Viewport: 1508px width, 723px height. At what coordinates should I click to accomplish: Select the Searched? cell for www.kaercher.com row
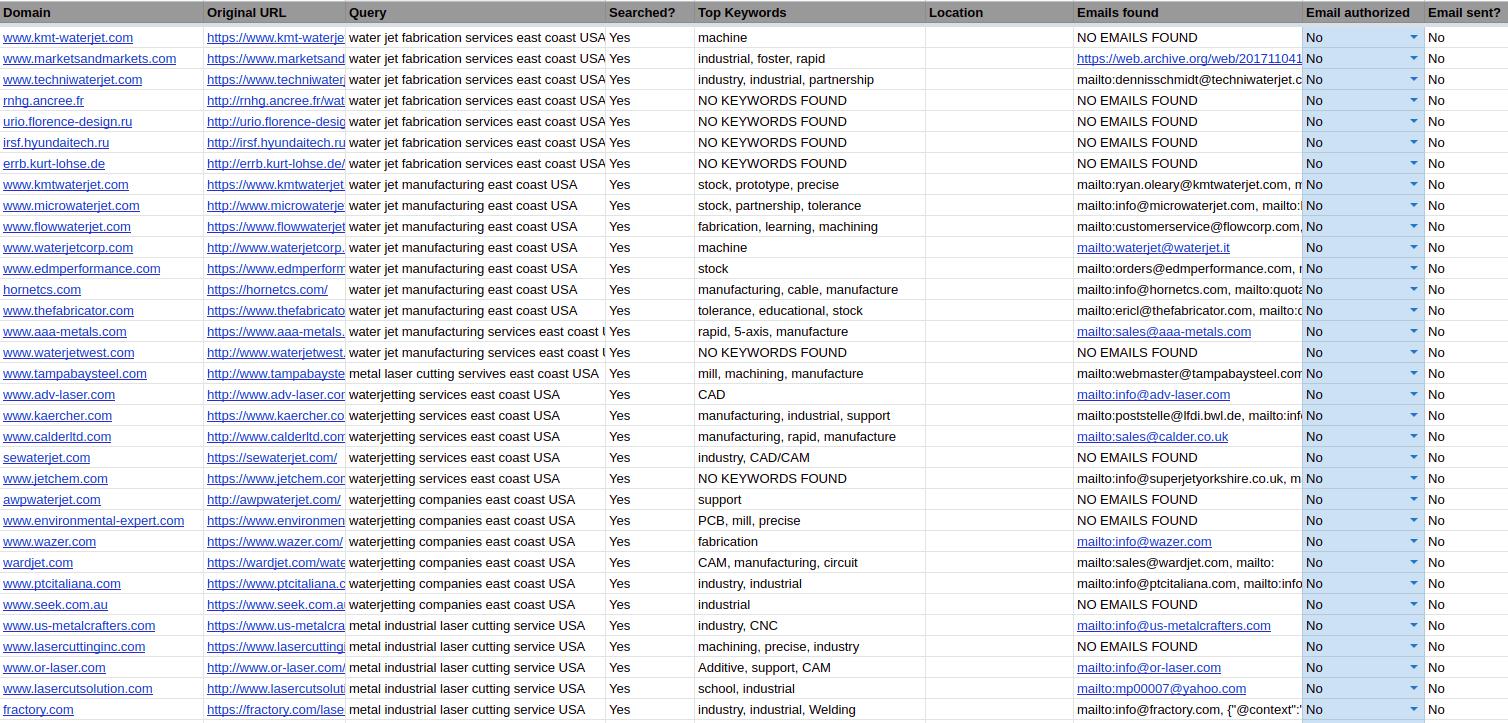(x=650, y=415)
